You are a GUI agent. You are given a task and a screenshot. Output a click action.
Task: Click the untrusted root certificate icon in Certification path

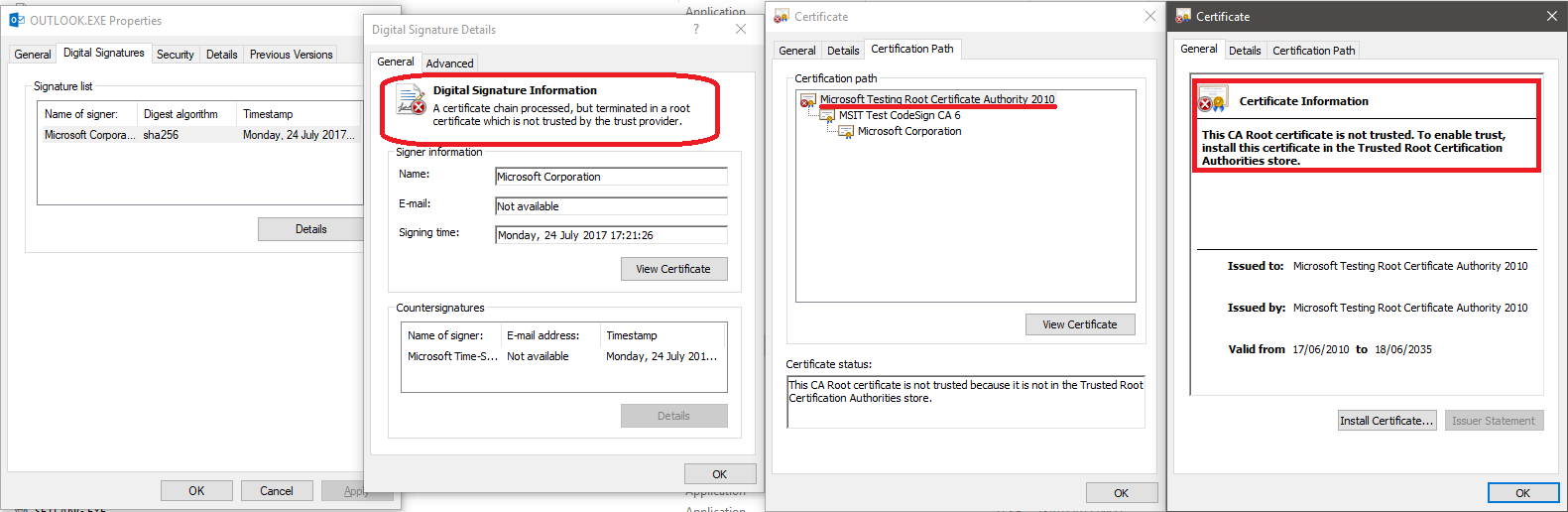tap(807, 100)
